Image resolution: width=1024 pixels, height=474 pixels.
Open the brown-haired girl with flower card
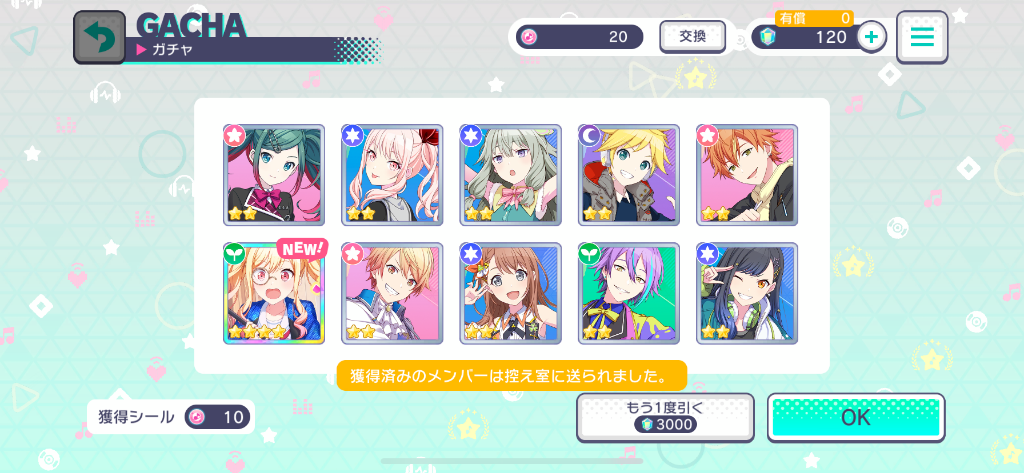(510, 294)
